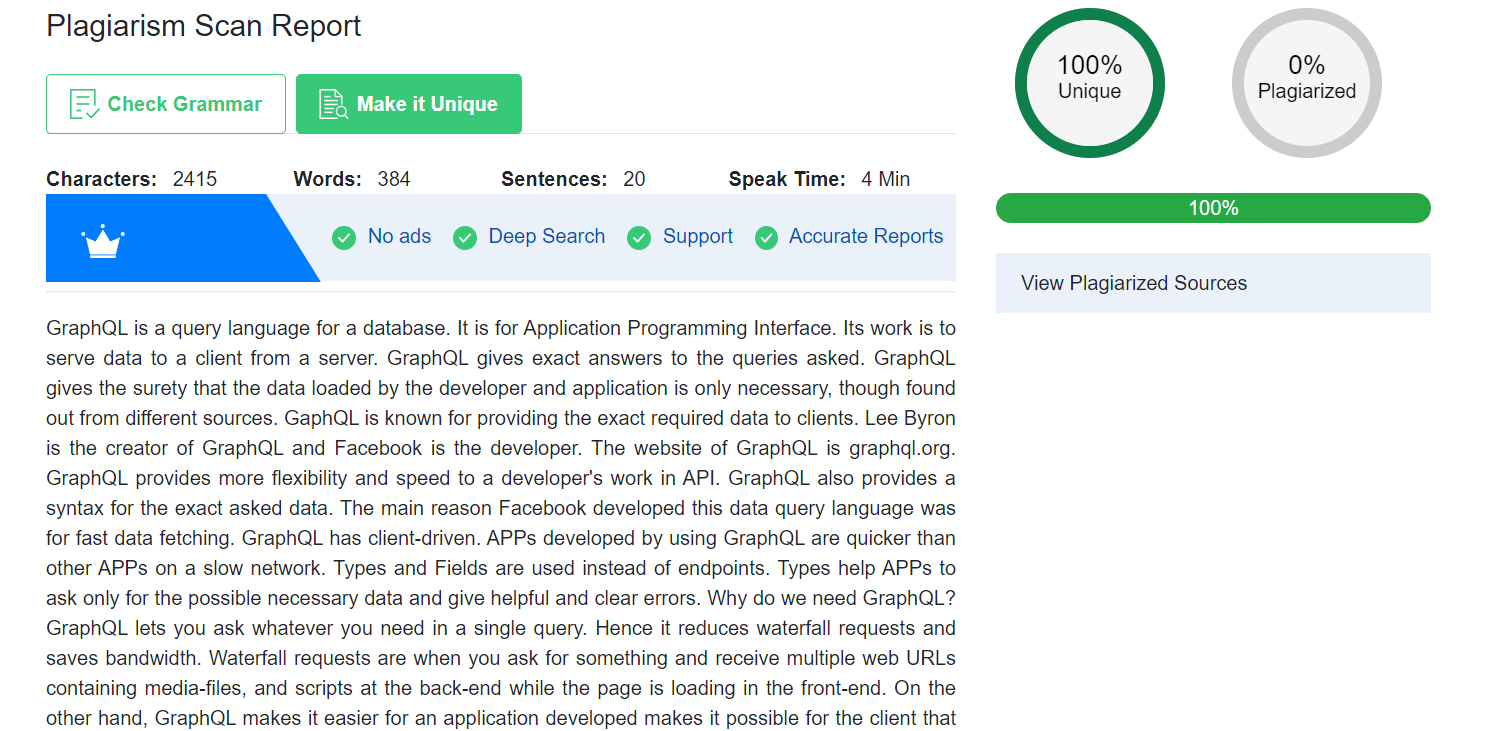Click the Make it Unique search-document icon
This screenshot has width=1488, height=731.
point(333,104)
